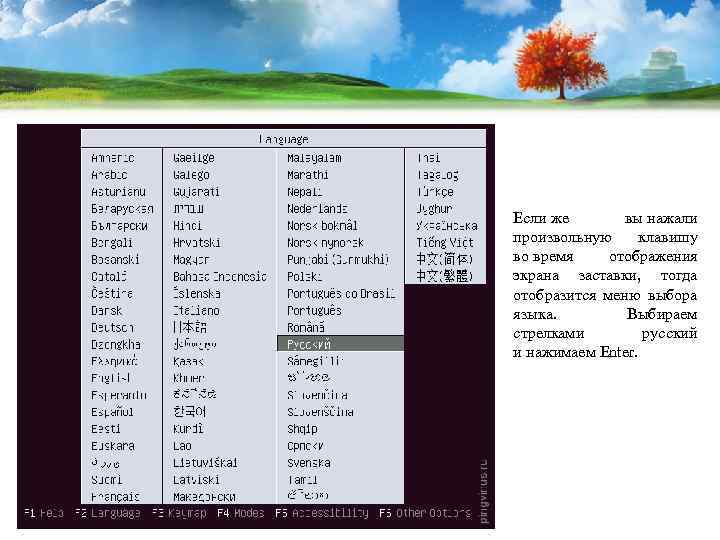Select Korean 한국어
Screen dimensions: 720x540
pyautogui.click(x=190, y=411)
